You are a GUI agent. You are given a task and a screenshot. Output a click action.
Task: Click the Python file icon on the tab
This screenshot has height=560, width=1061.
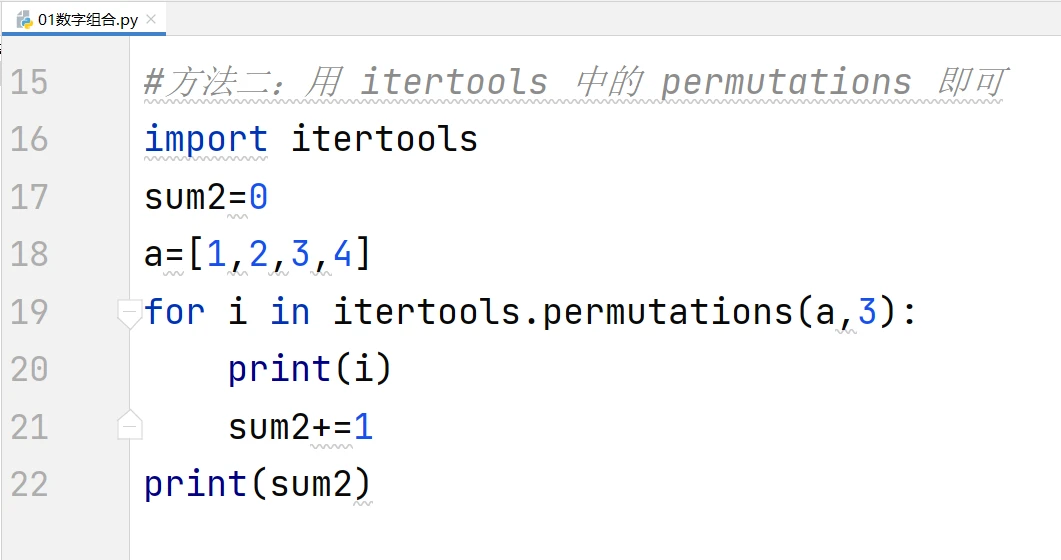(x=24, y=20)
